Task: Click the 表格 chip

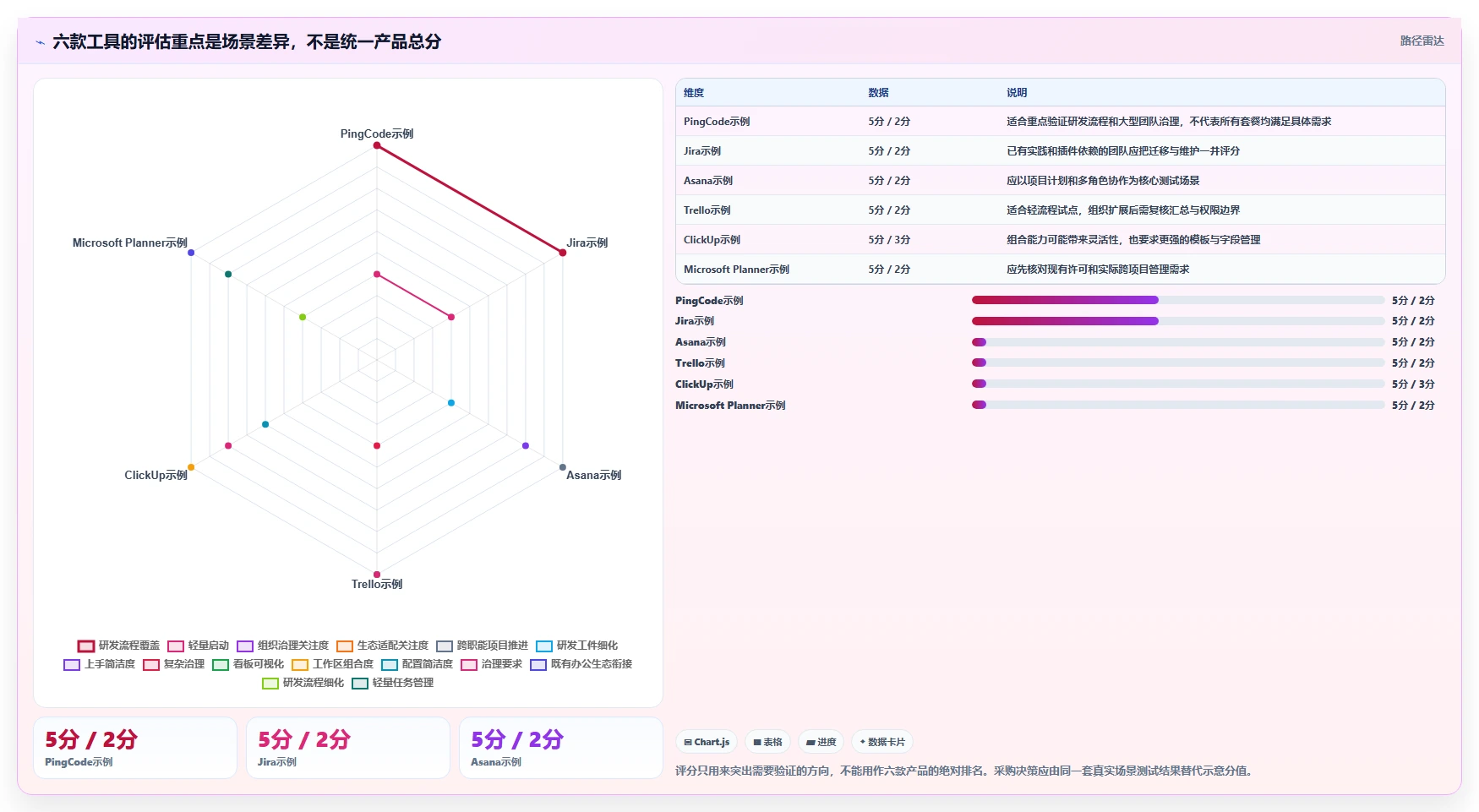Action: 767,742
